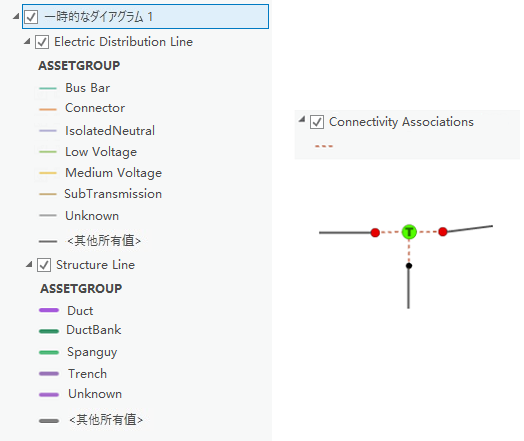Uncheck the Structure Line layer checkbox
Viewport: 524px width, 441px height.
(44, 265)
